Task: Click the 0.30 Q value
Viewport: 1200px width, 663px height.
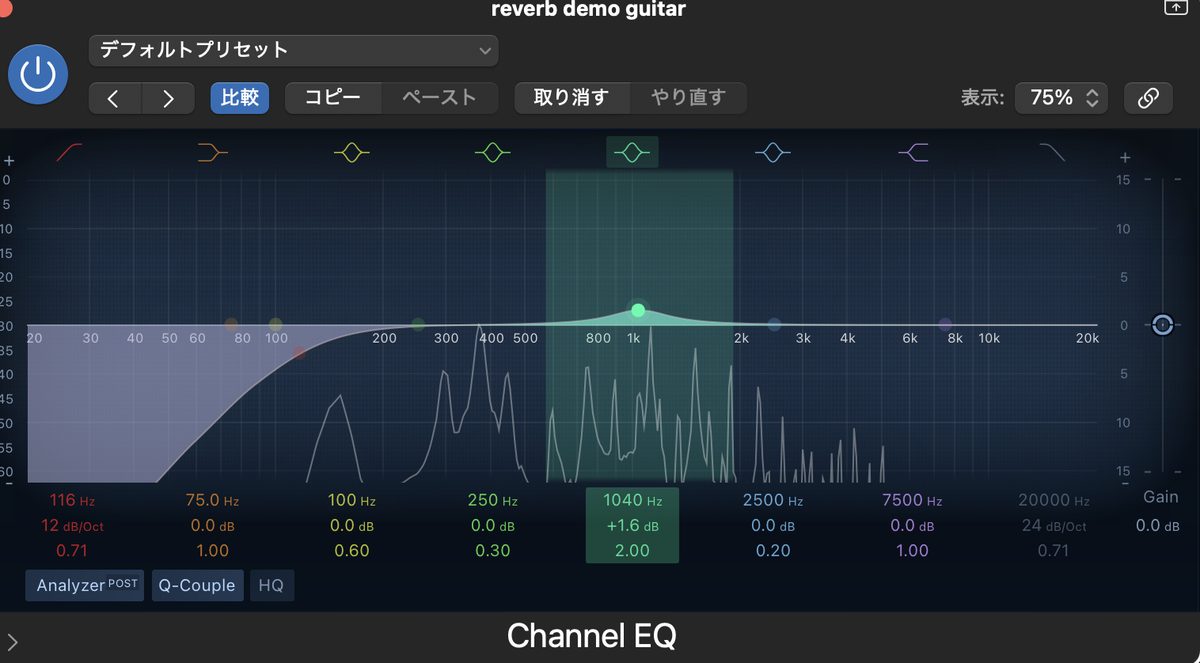Action: 493,551
